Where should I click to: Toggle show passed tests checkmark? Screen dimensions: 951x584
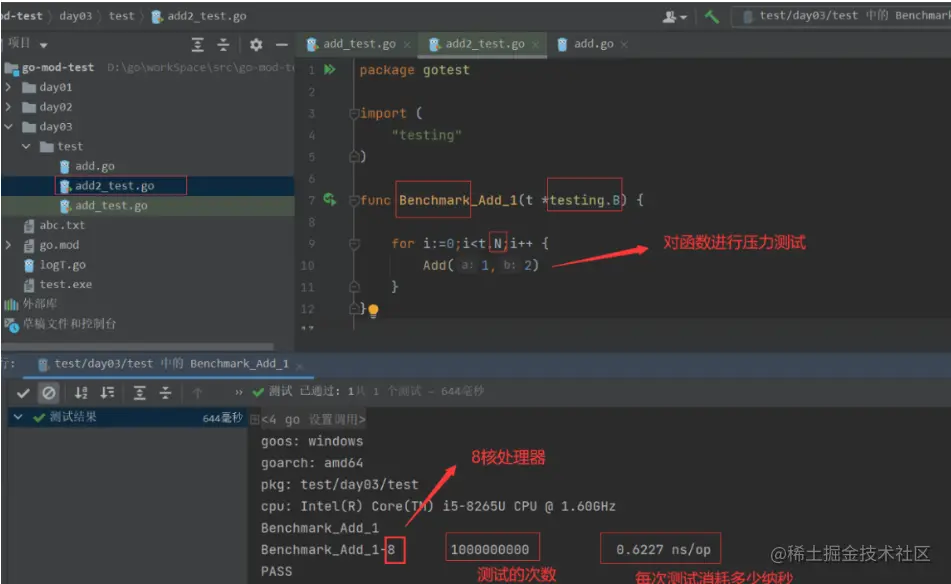(23, 393)
